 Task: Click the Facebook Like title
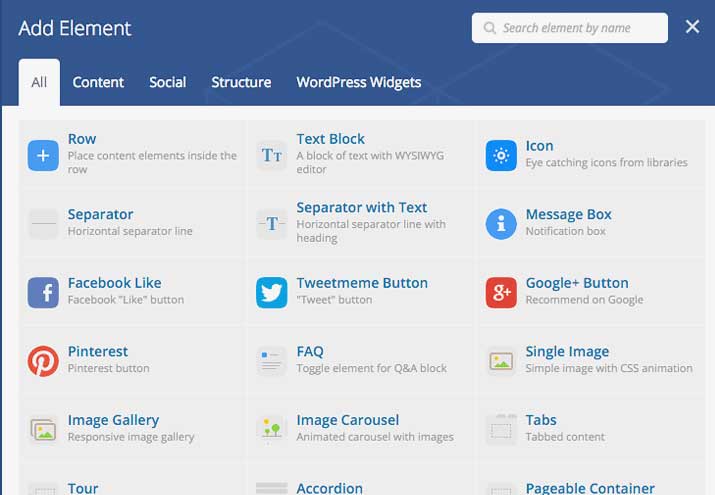coord(114,283)
